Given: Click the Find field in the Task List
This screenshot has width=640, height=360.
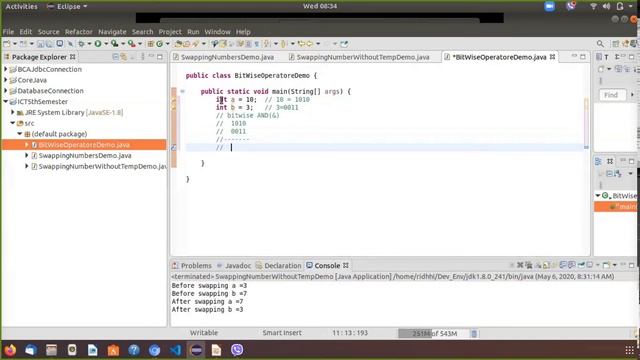Looking at the screenshot, I should point(612,95).
